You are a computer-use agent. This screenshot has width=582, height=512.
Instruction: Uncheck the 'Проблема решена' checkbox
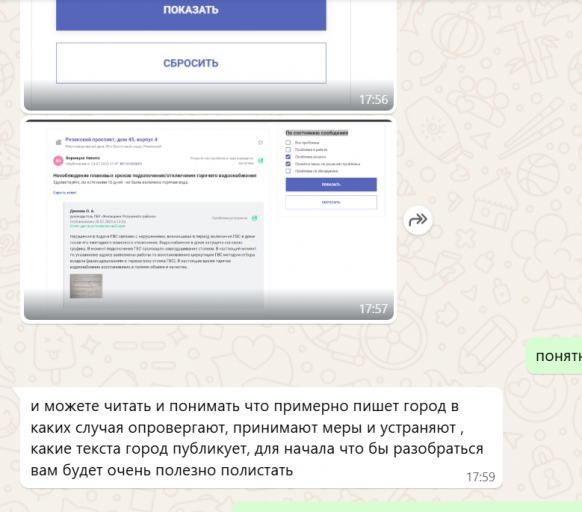pos(288,157)
